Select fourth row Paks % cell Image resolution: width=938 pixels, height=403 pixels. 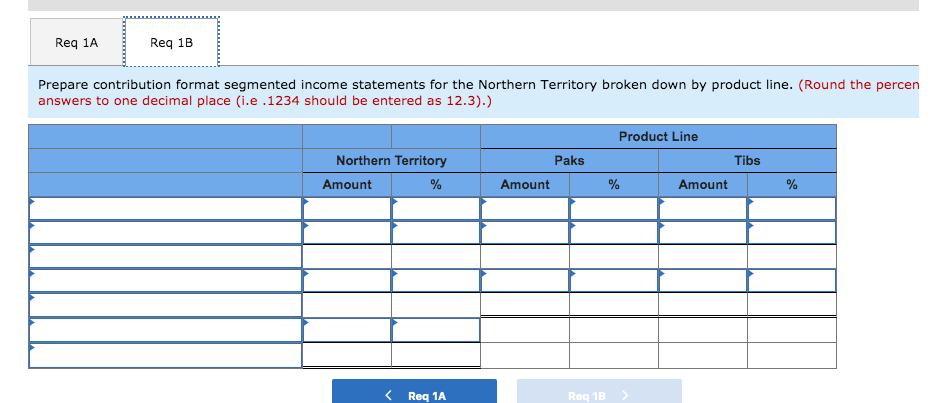(x=614, y=280)
